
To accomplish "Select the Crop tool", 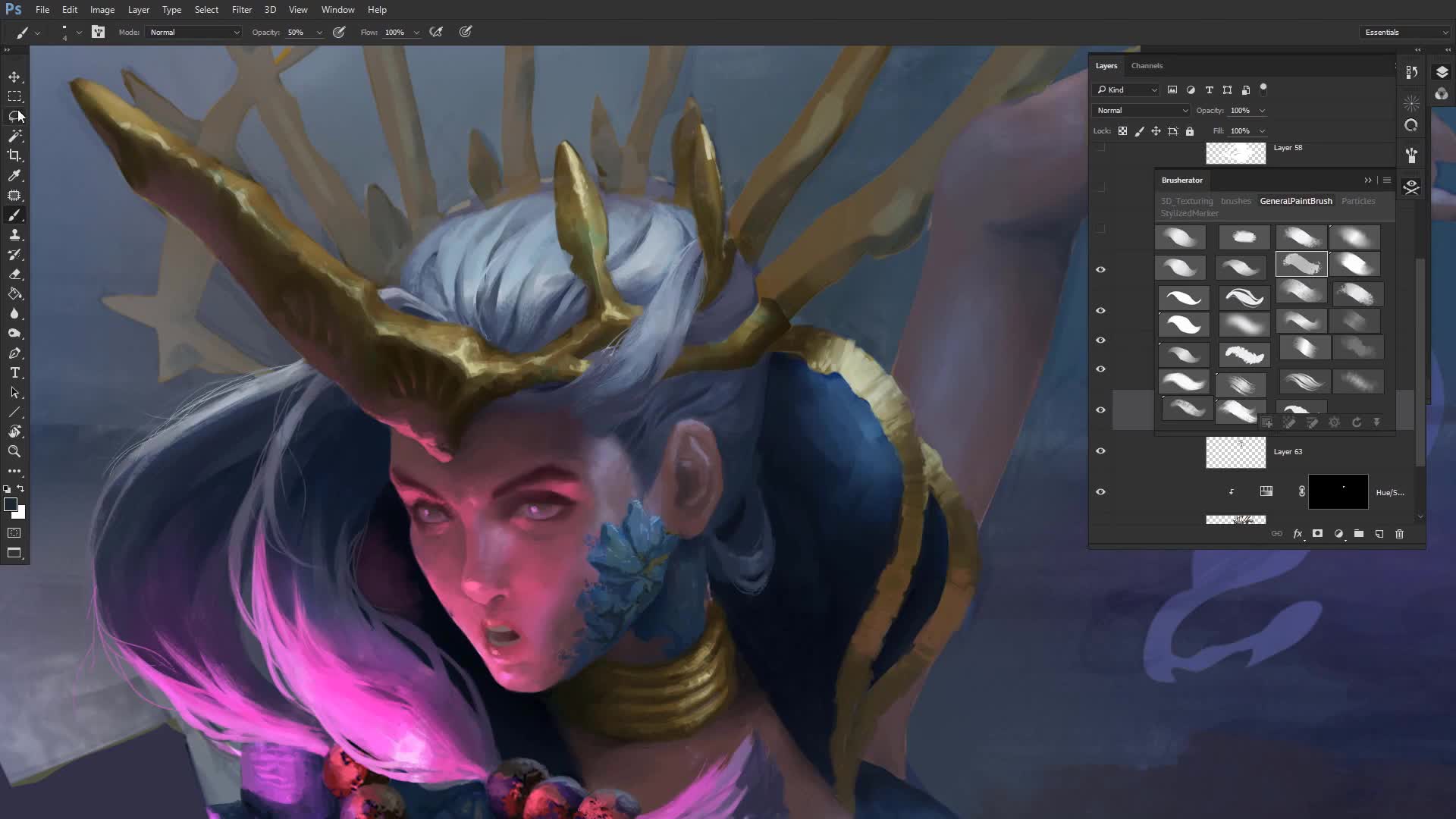I will pos(14,155).
